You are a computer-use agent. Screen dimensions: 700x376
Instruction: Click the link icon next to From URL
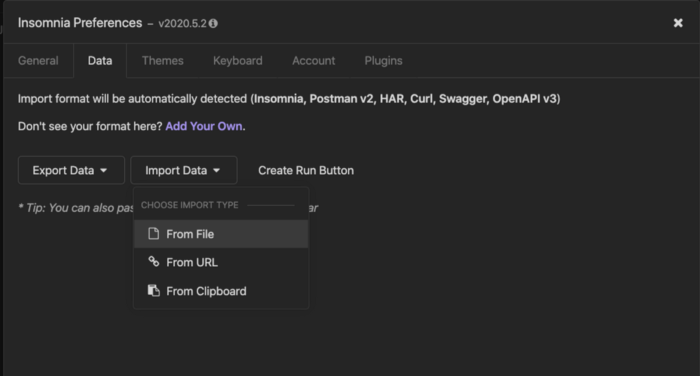[x=154, y=262]
